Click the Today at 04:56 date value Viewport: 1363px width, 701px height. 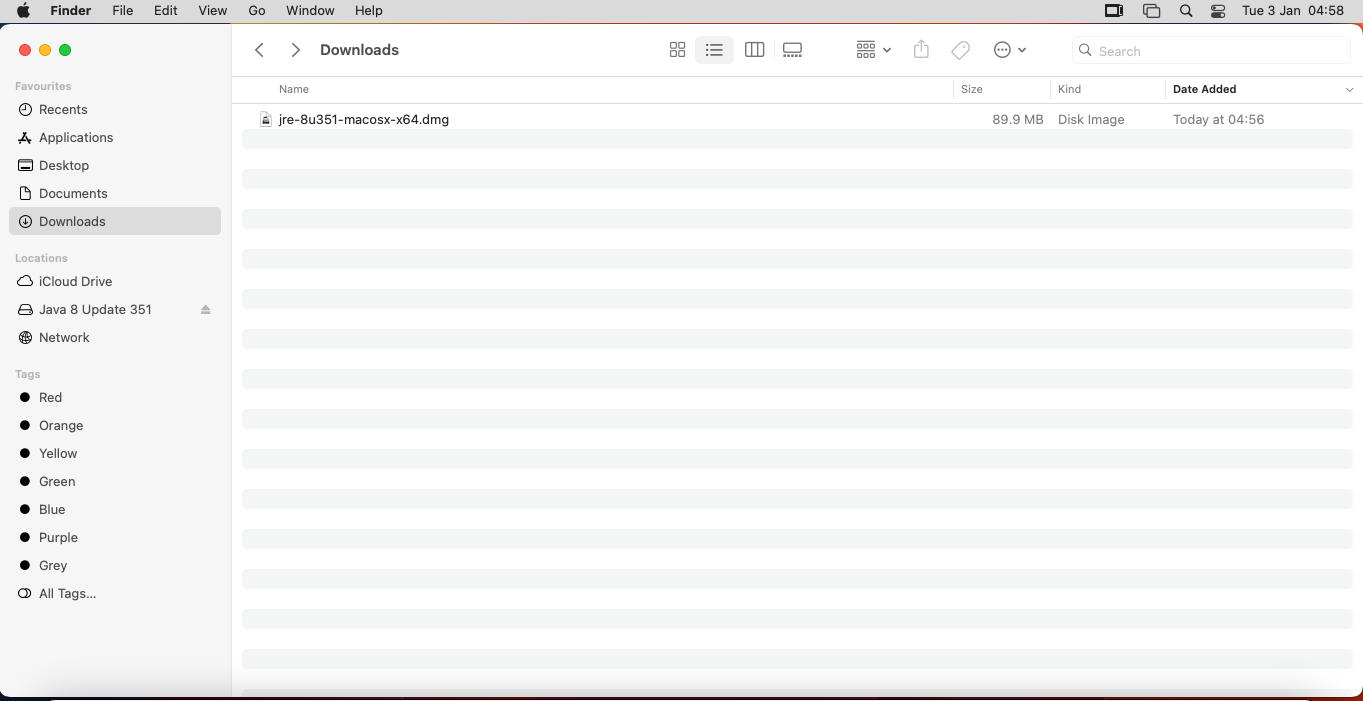[x=1218, y=119]
